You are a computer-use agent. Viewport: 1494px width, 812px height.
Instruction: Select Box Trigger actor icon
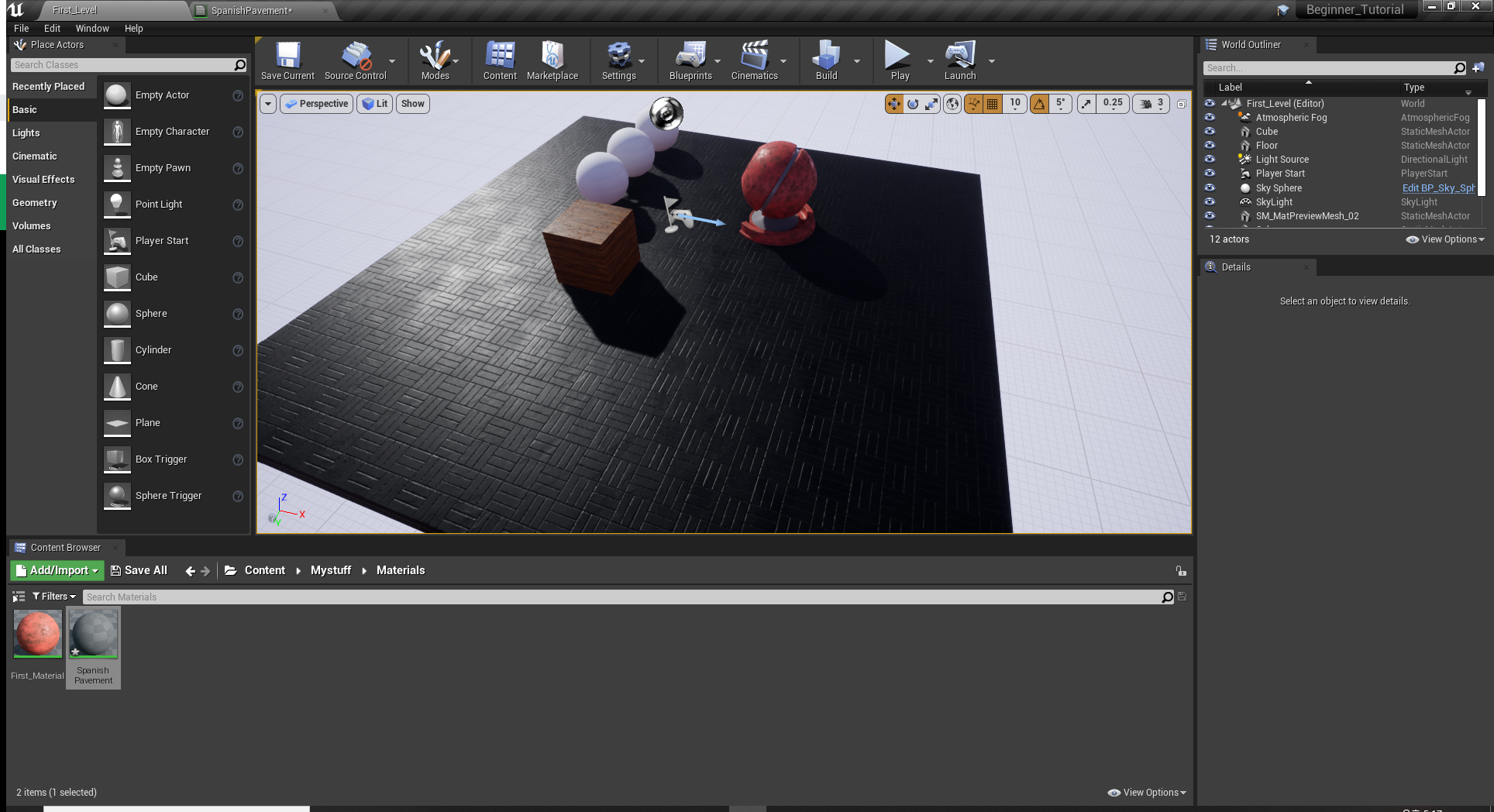coord(117,459)
